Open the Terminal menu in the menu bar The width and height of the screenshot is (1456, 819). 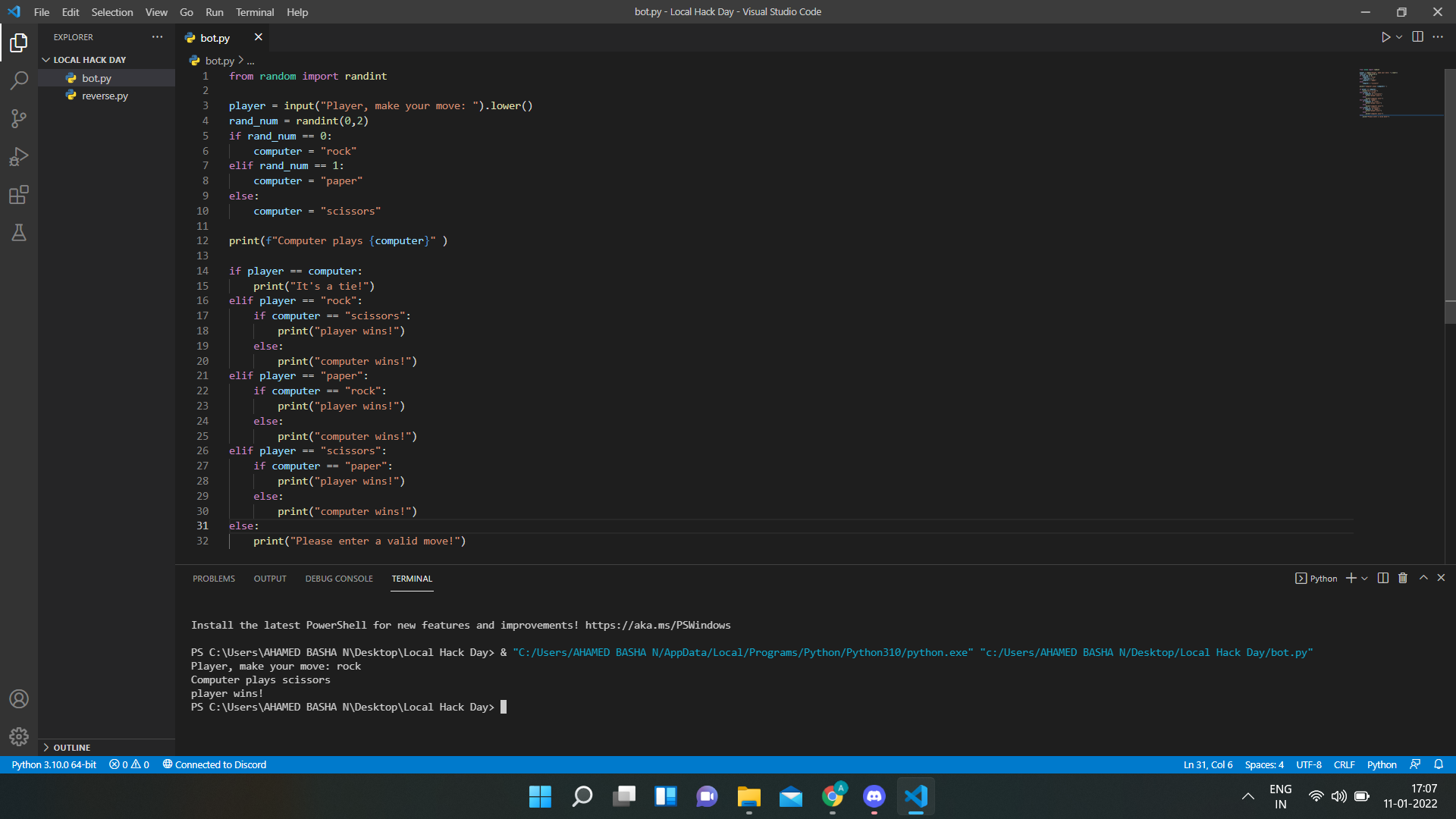tap(255, 12)
